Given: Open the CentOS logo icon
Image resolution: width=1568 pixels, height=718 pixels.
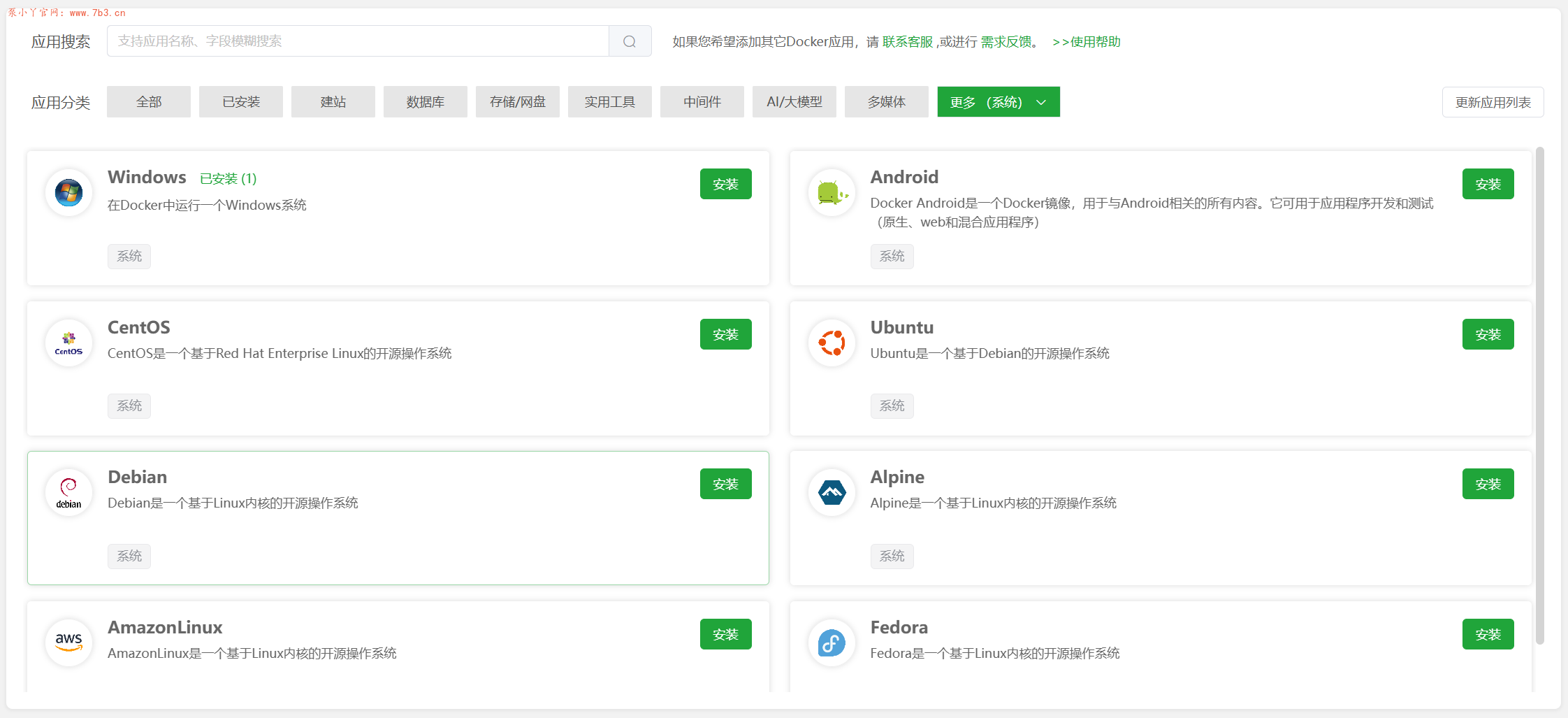Looking at the screenshot, I should click(x=68, y=343).
